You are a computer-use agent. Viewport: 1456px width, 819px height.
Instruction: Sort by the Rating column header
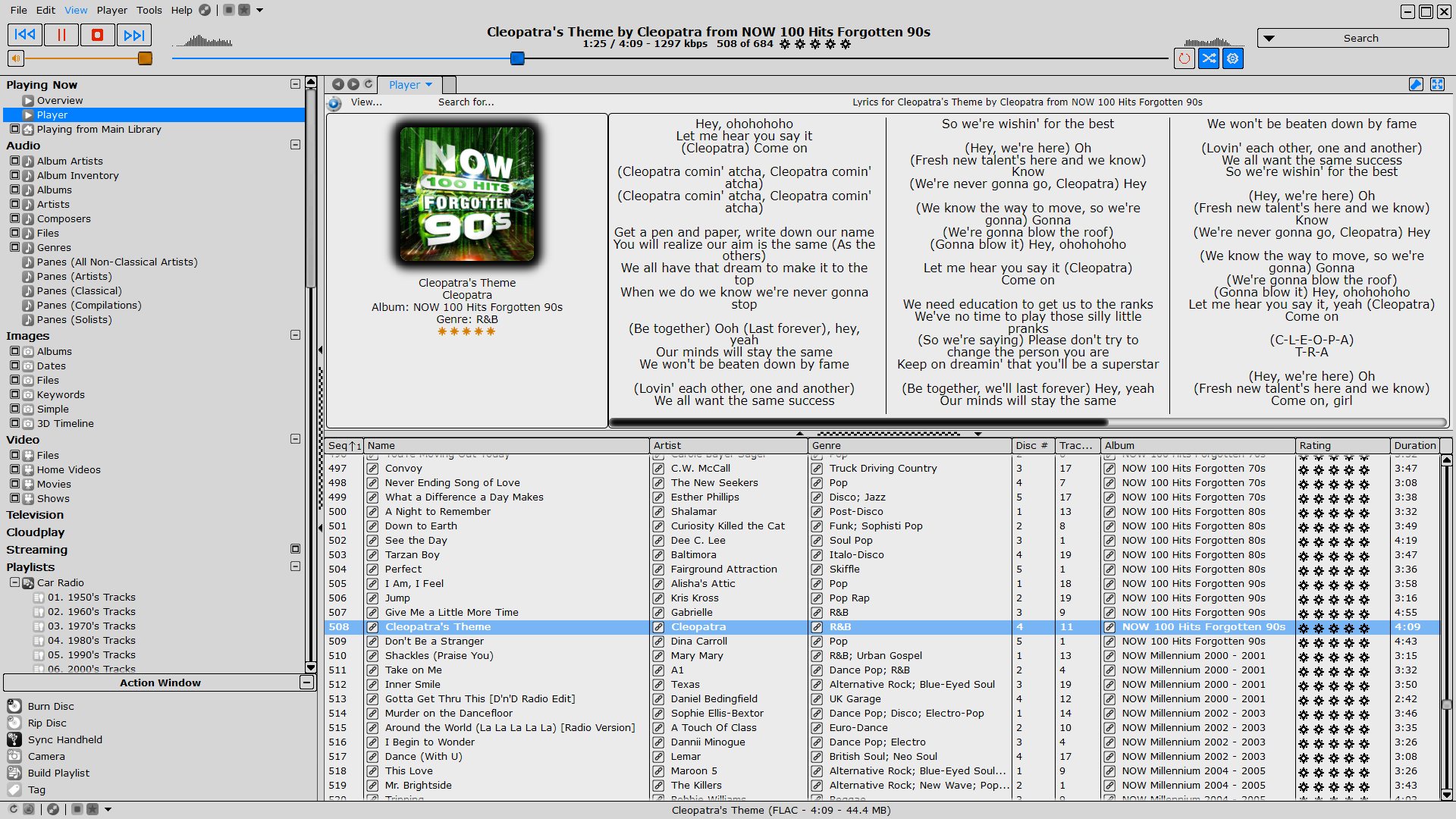pyautogui.click(x=1342, y=446)
